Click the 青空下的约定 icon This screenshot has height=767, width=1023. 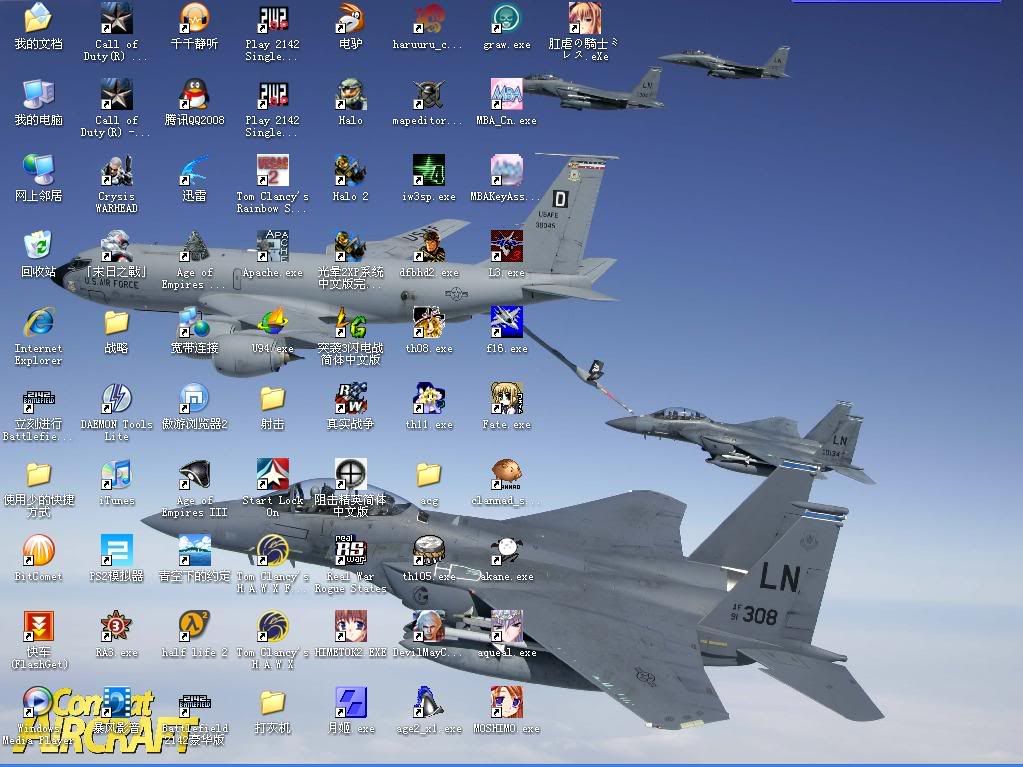(x=194, y=550)
